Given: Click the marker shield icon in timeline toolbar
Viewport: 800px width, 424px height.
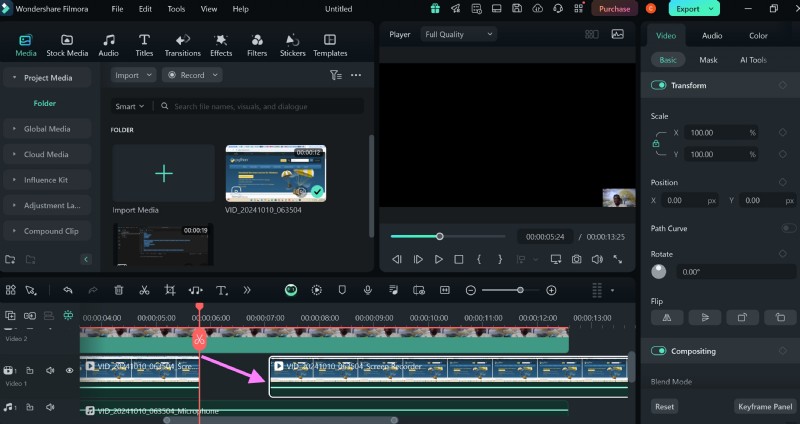Looking at the screenshot, I should pyautogui.click(x=342, y=290).
